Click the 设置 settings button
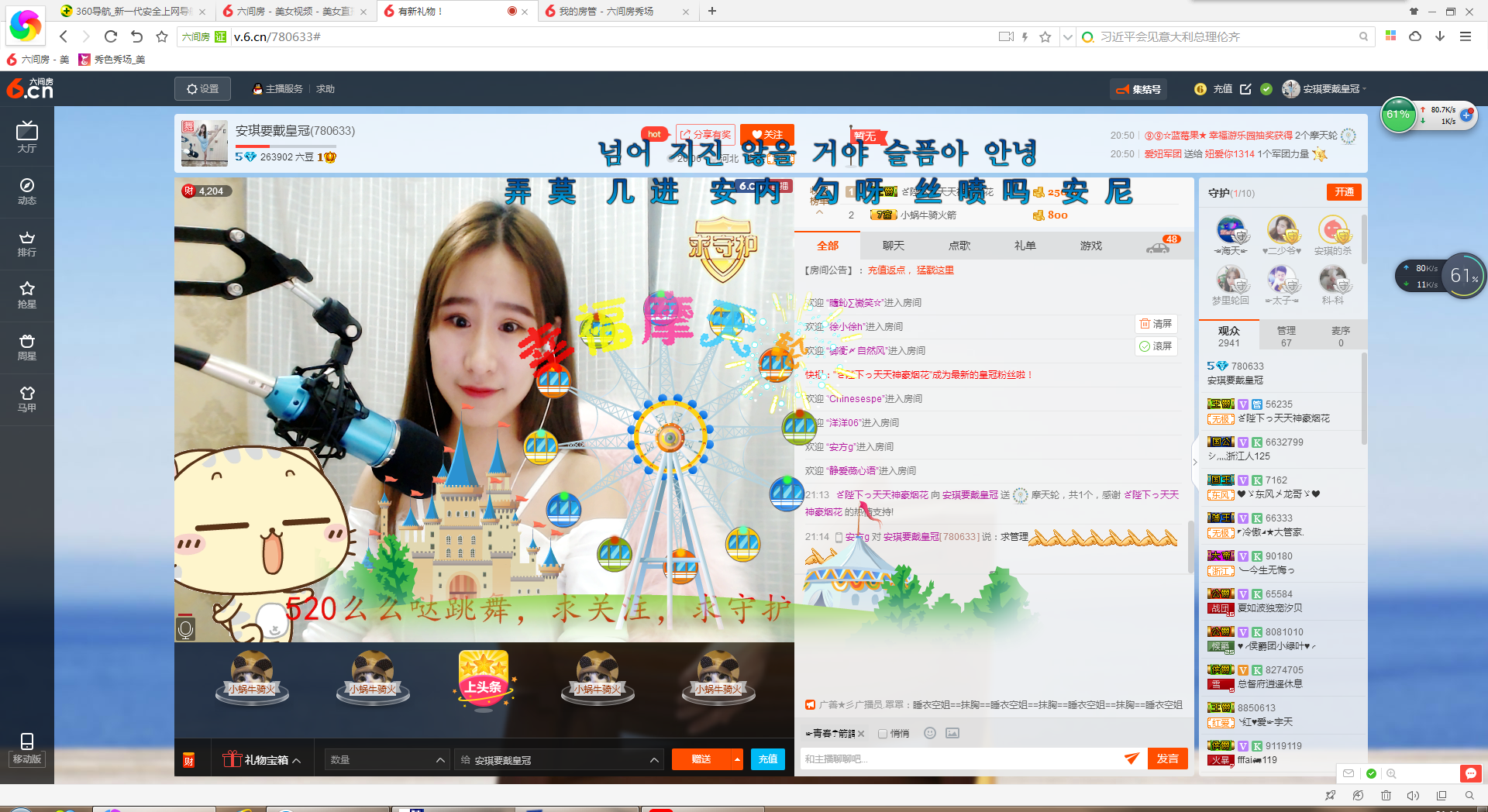The image size is (1488, 812). coord(203,89)
